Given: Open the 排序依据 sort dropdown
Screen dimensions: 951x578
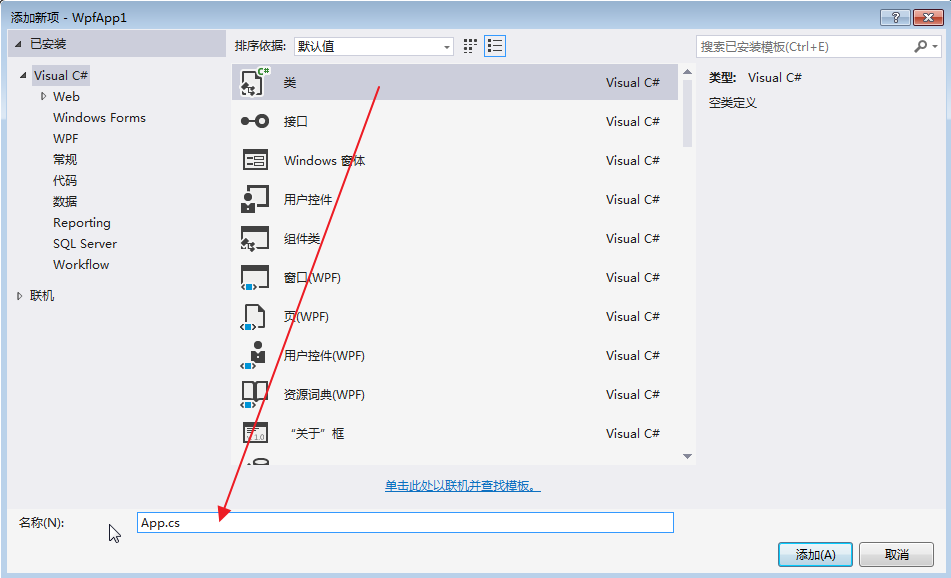Looking at the screenshot, I should coord(372,46).
